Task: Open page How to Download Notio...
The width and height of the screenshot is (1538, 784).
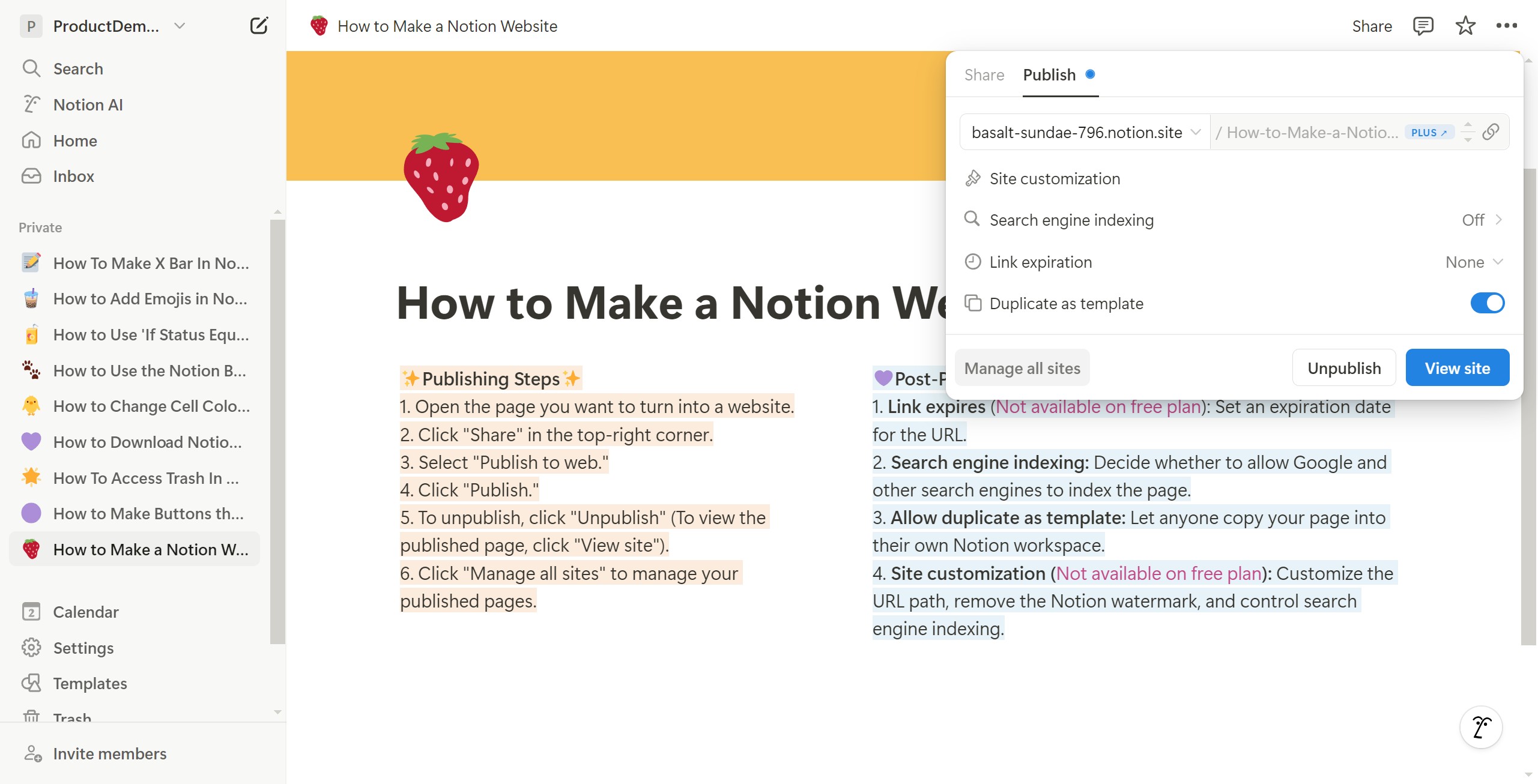Action: [135, 442]
